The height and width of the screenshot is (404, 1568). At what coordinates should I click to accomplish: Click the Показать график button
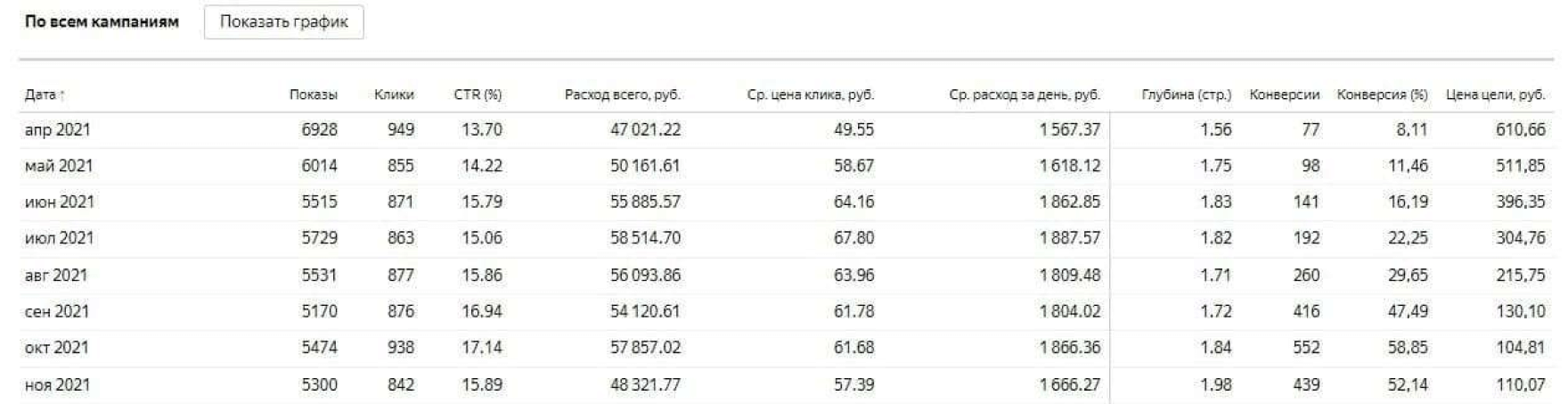(283, 22)
